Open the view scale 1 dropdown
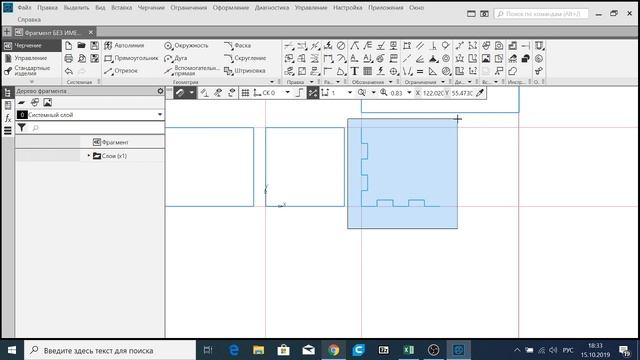 pyautogui.click(x=349, y=93)
